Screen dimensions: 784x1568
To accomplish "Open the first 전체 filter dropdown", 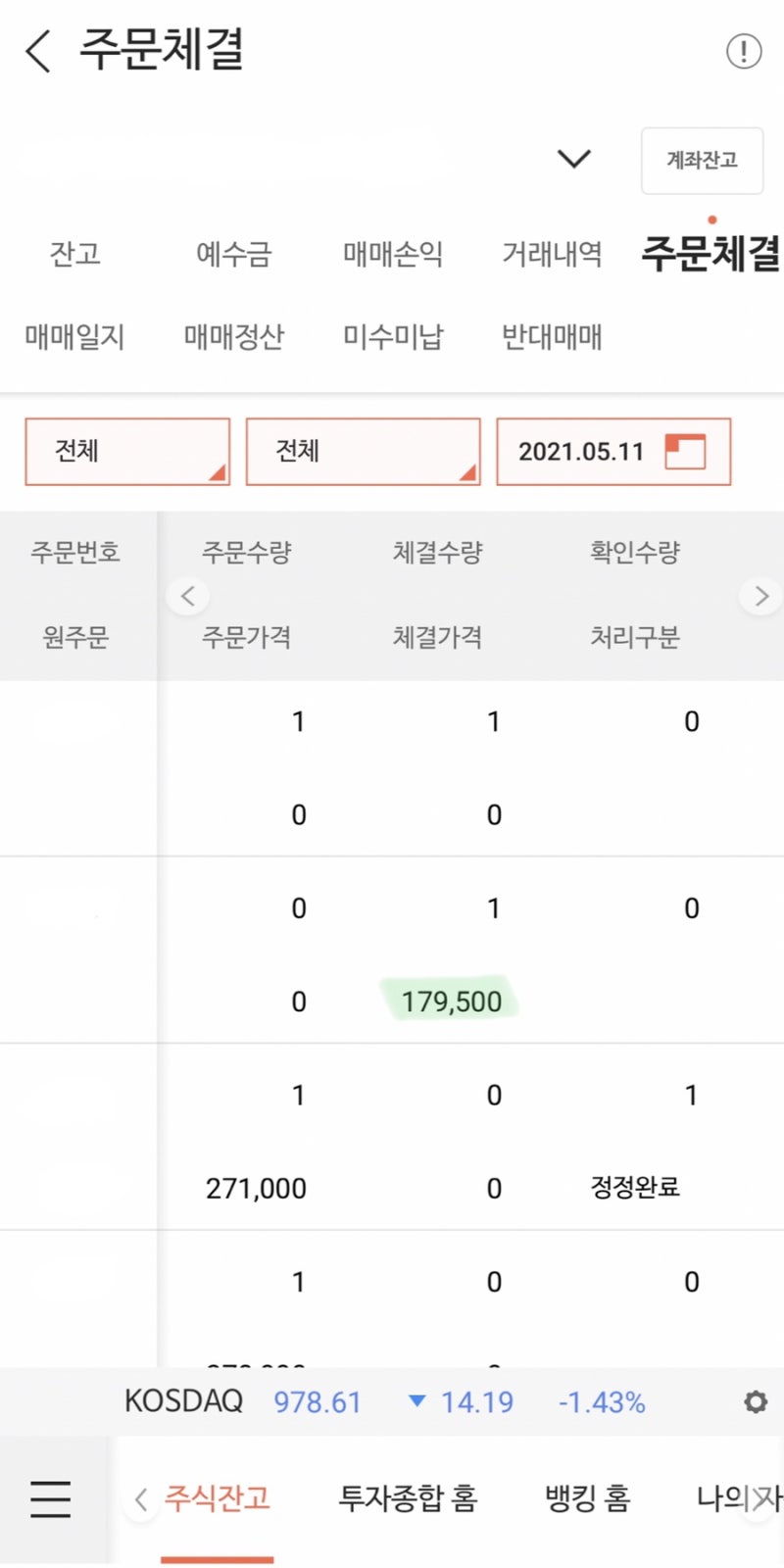I will tap(127, 452).
